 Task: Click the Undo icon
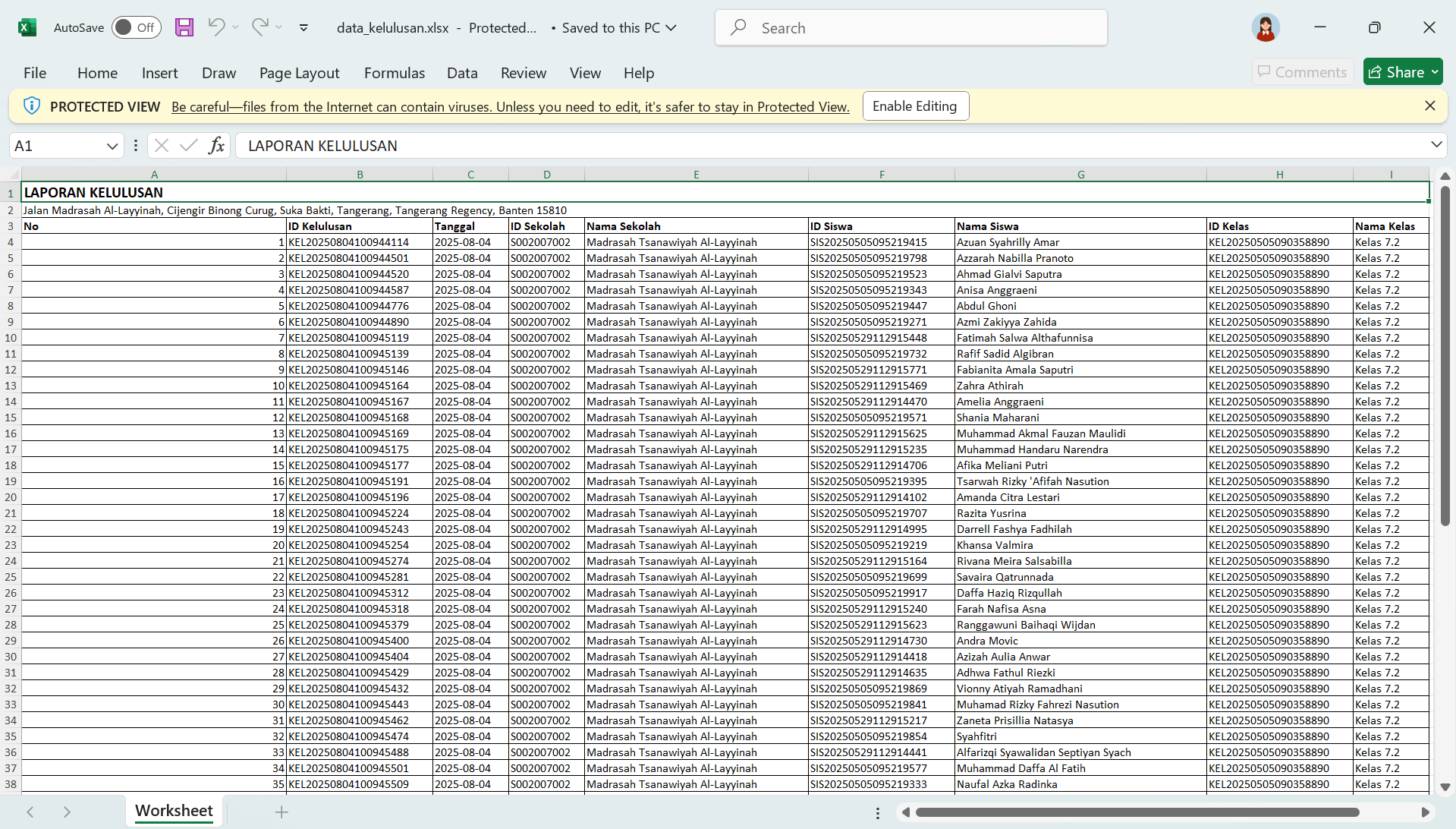(216, 27)
